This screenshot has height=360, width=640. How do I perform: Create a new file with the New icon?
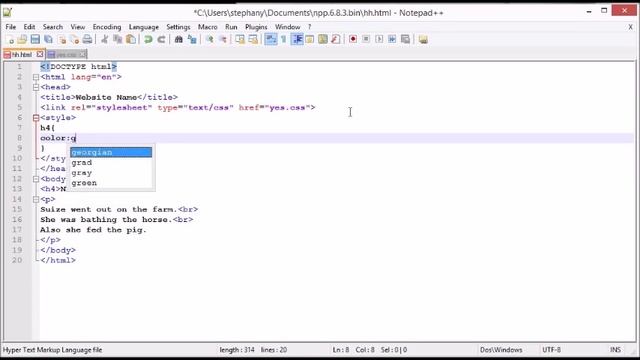[10, 39]
